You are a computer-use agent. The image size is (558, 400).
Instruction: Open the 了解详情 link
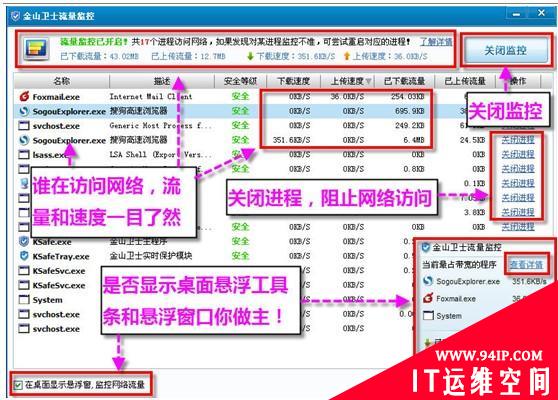tap(436, 42)
